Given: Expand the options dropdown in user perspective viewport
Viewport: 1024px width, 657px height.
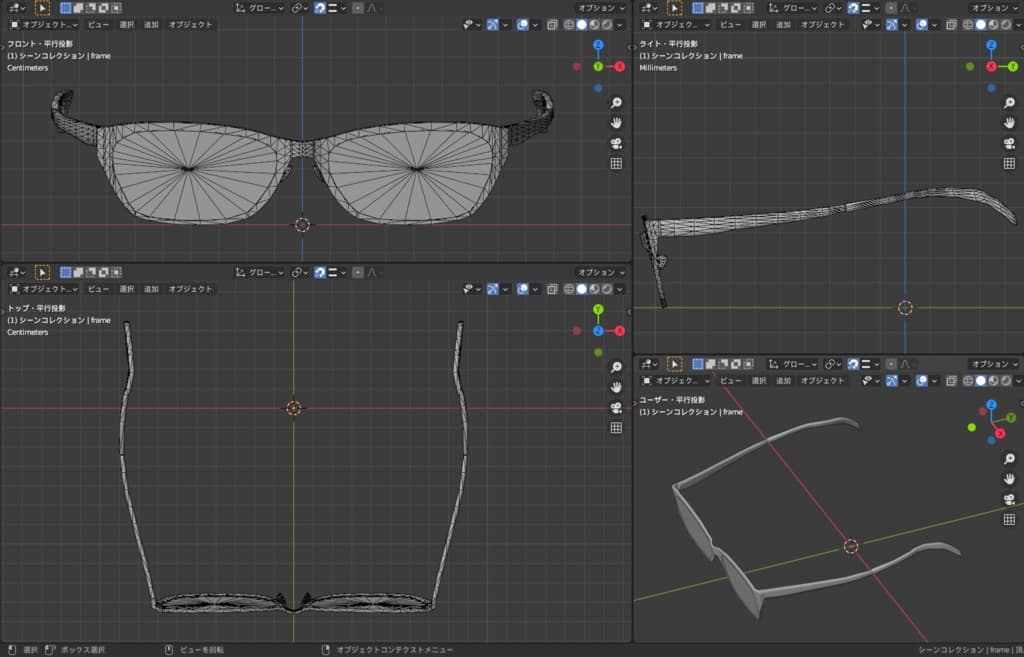Looking at the screenshot, I should [995, 364].
